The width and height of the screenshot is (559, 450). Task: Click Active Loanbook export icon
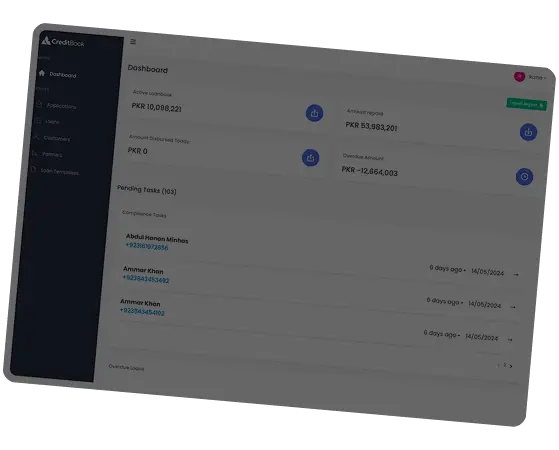pyautogui.click(x=314, y=113)
